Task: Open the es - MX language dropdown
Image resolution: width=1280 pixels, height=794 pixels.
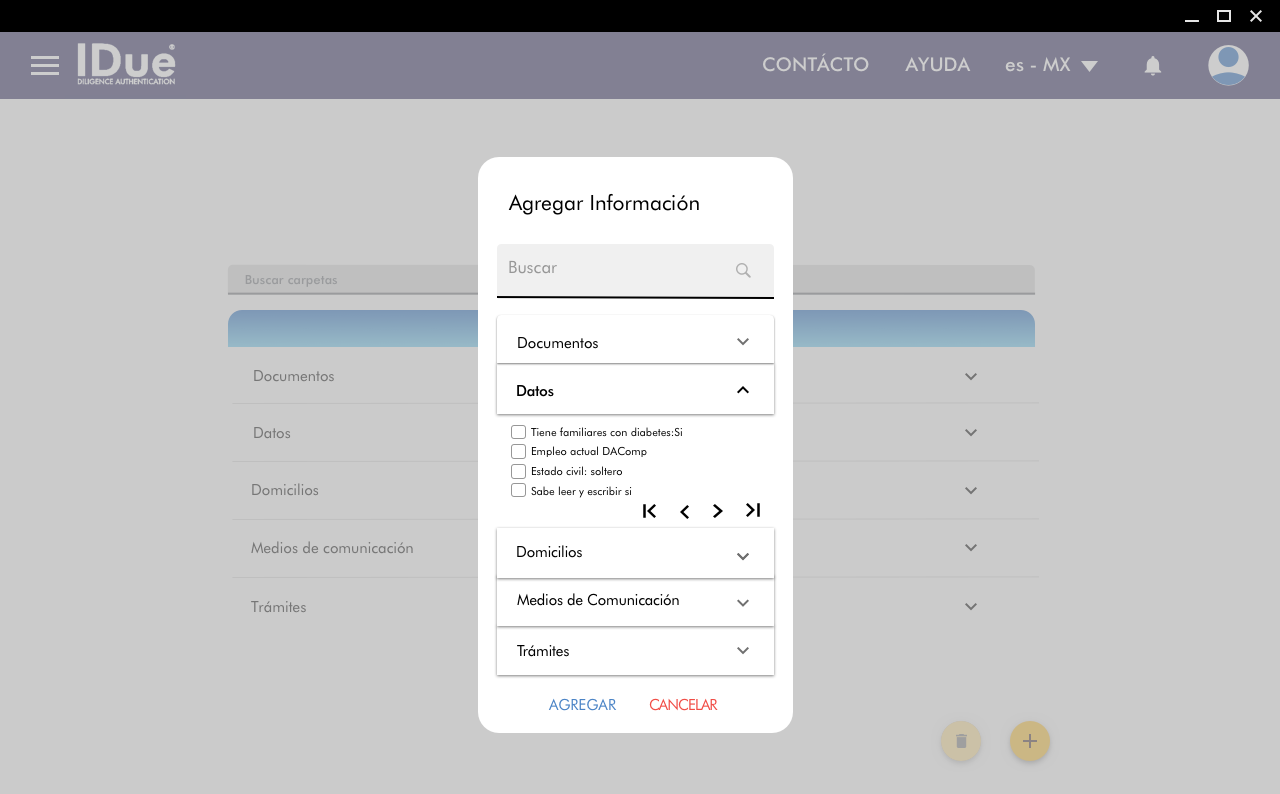Action: (x=1051, y=65)
